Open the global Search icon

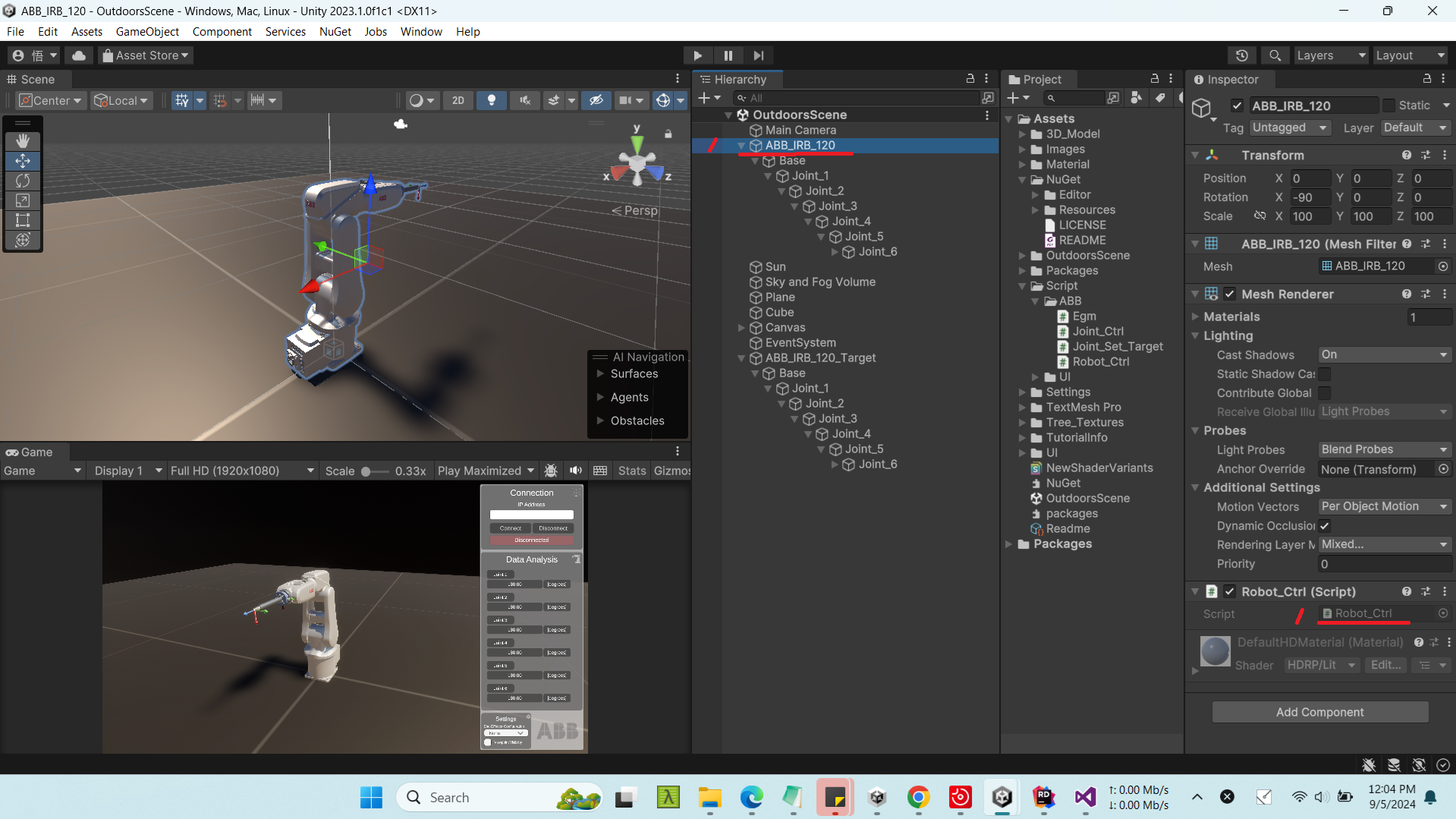(x=1275, y=55)
